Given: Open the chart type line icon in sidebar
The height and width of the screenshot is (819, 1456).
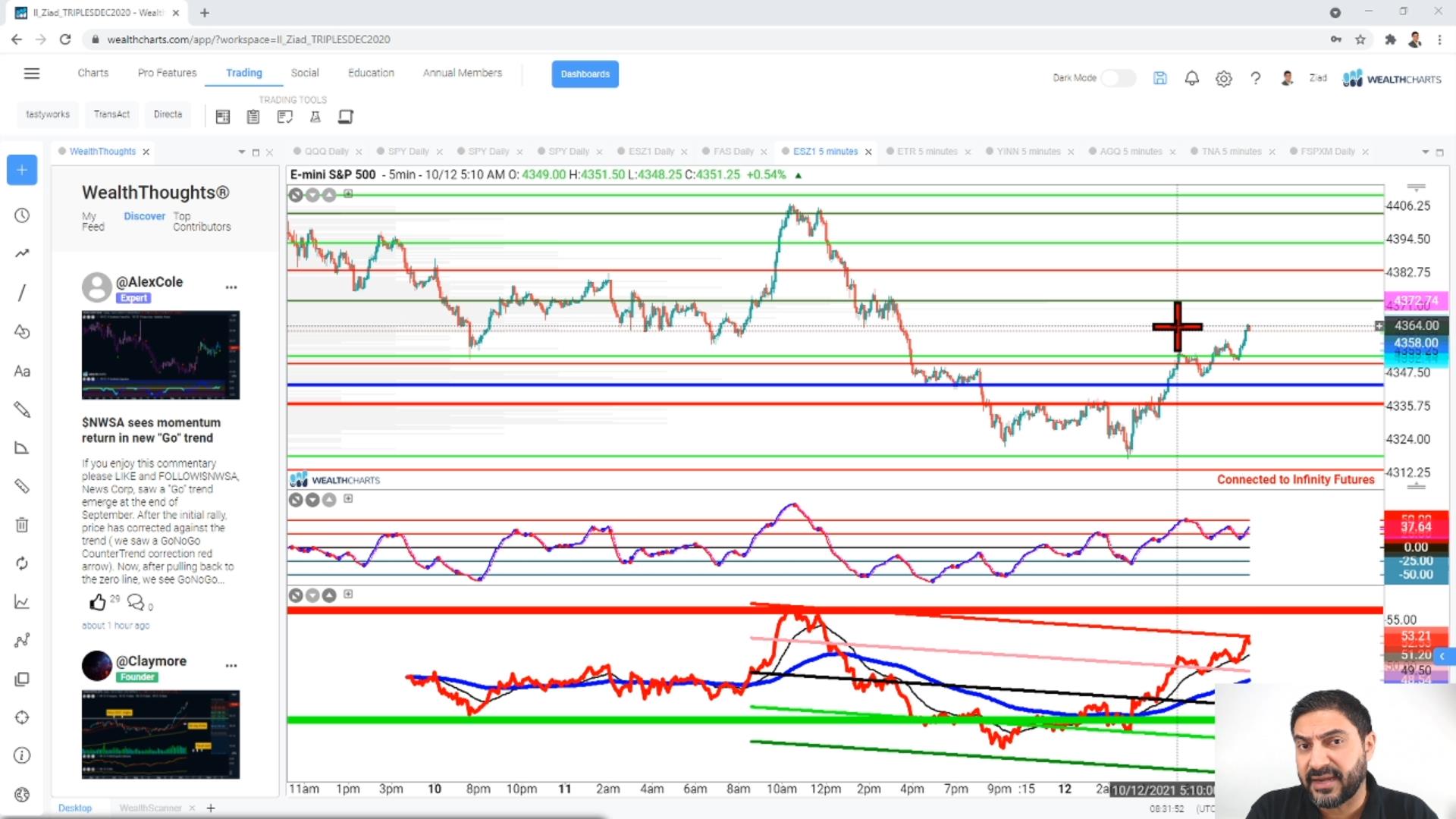Looking at the screenshot, I should click(22, 602).
